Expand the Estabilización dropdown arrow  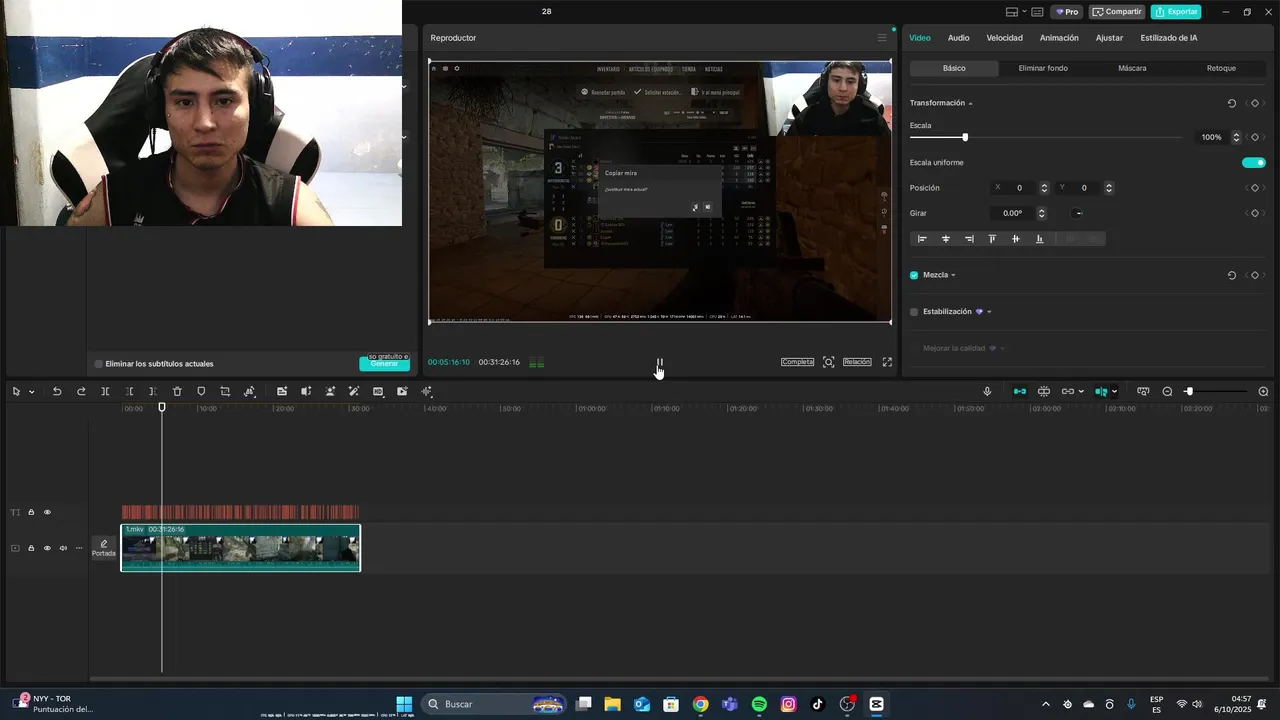989,312
